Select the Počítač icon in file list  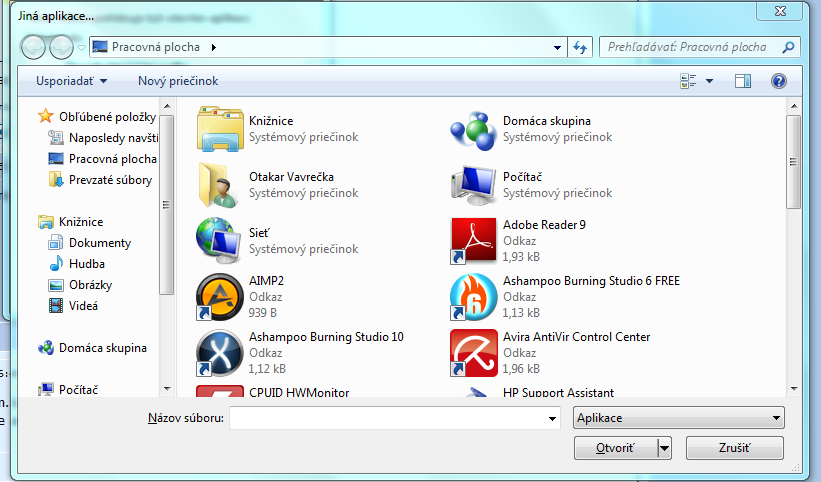point(473,185)
